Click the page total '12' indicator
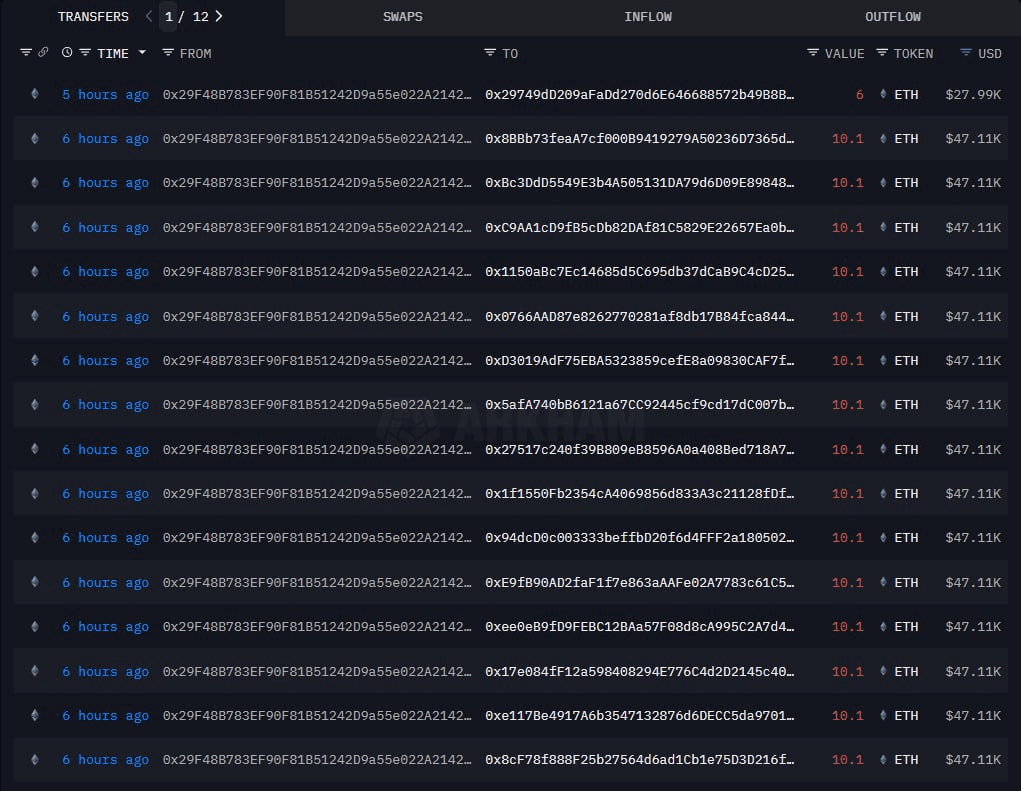 click(x=201, y=17)
